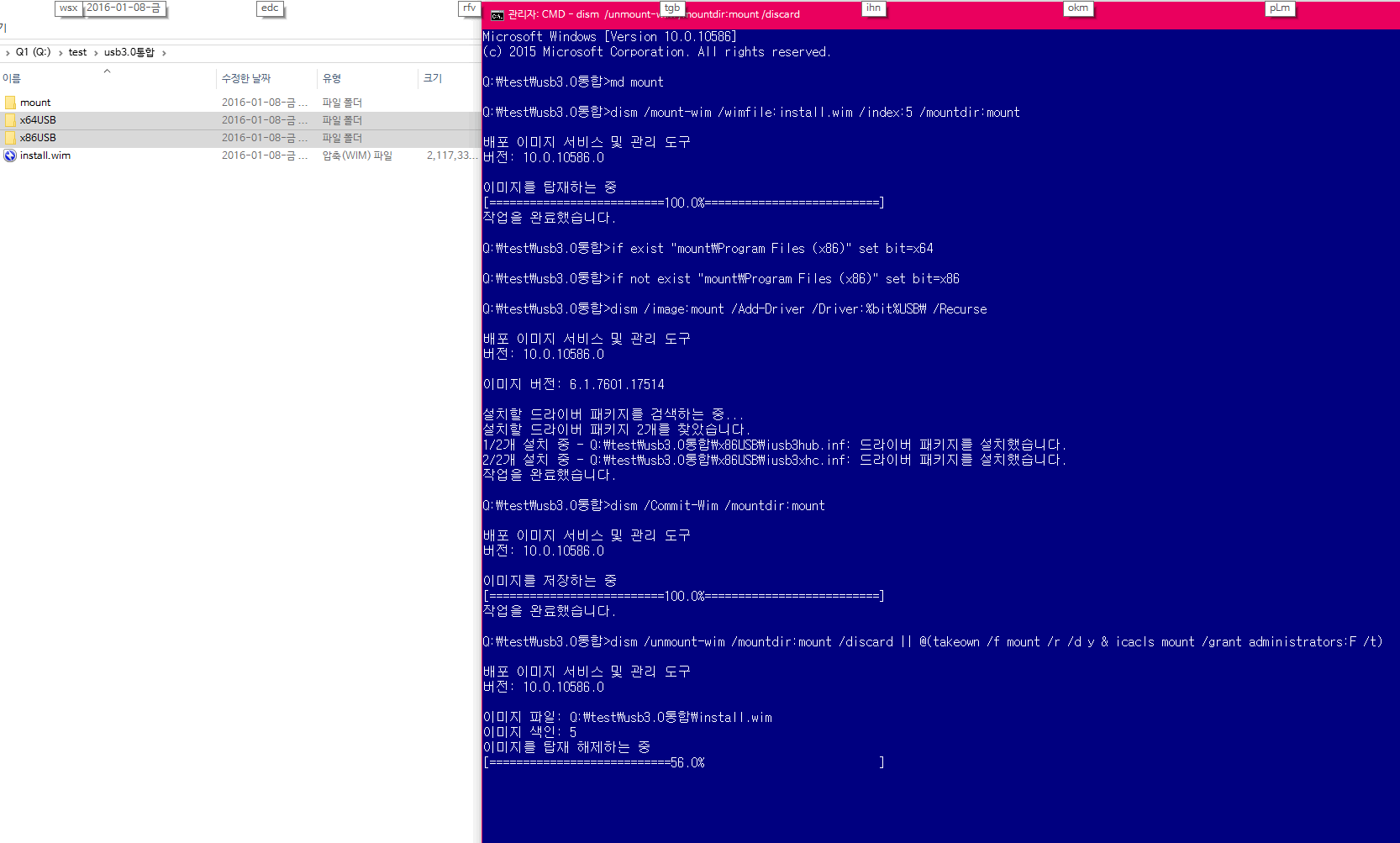
Task: Select the x86USB folder icon
Action: [x=10, y=138]
